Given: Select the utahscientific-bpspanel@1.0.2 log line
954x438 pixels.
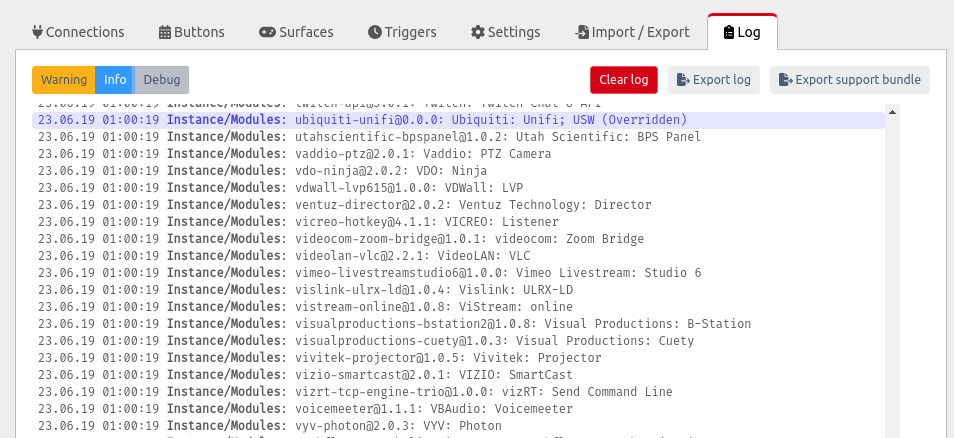Looking at the screenshot, I should [x=458, y=137].
